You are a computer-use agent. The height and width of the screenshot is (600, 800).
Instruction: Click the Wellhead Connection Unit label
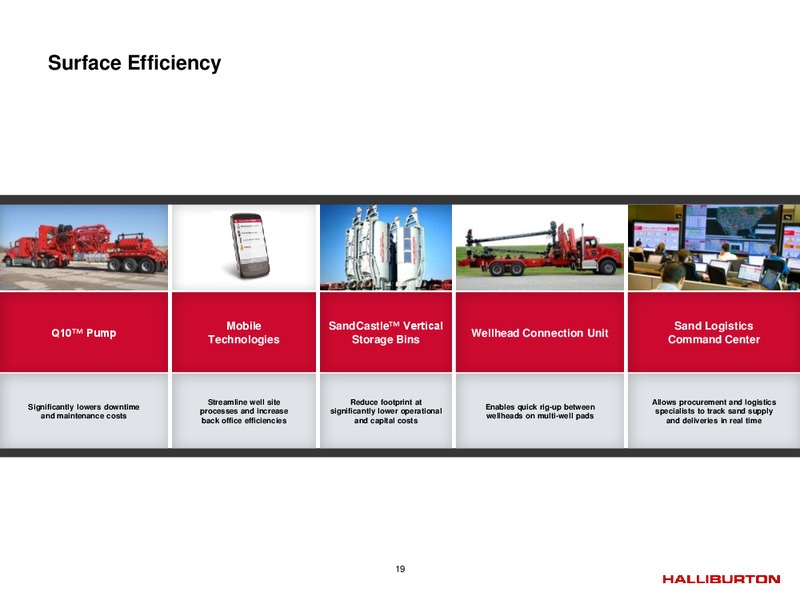click(x=540, y=333)
